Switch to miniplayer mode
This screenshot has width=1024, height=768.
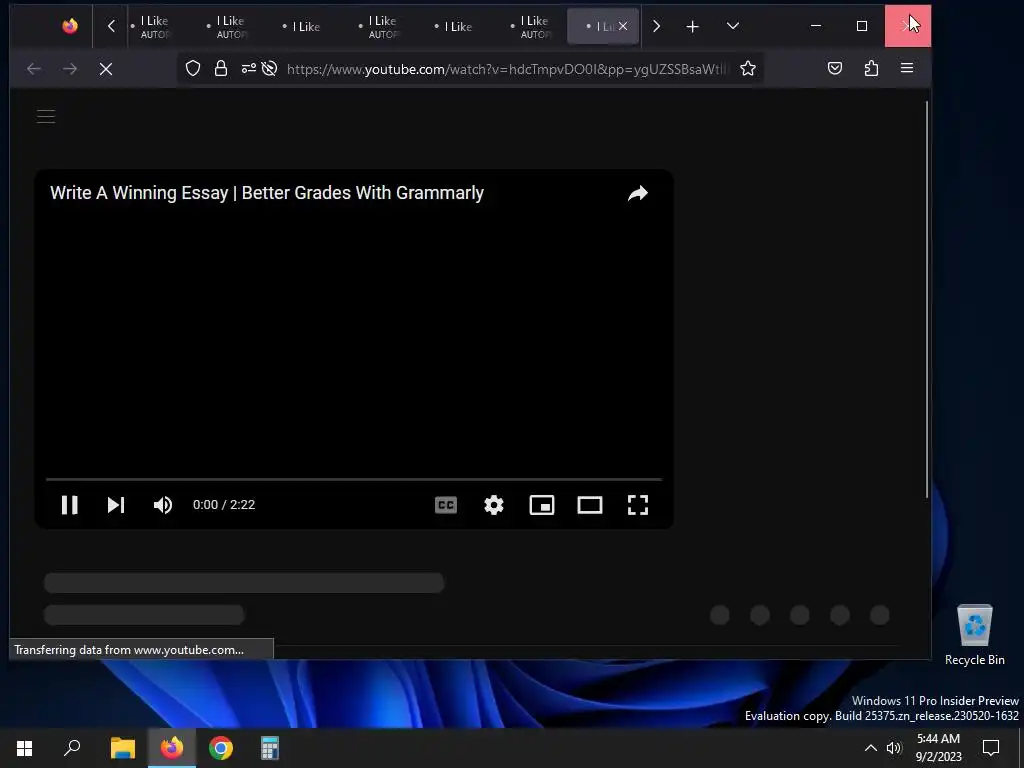coord(542,505)
